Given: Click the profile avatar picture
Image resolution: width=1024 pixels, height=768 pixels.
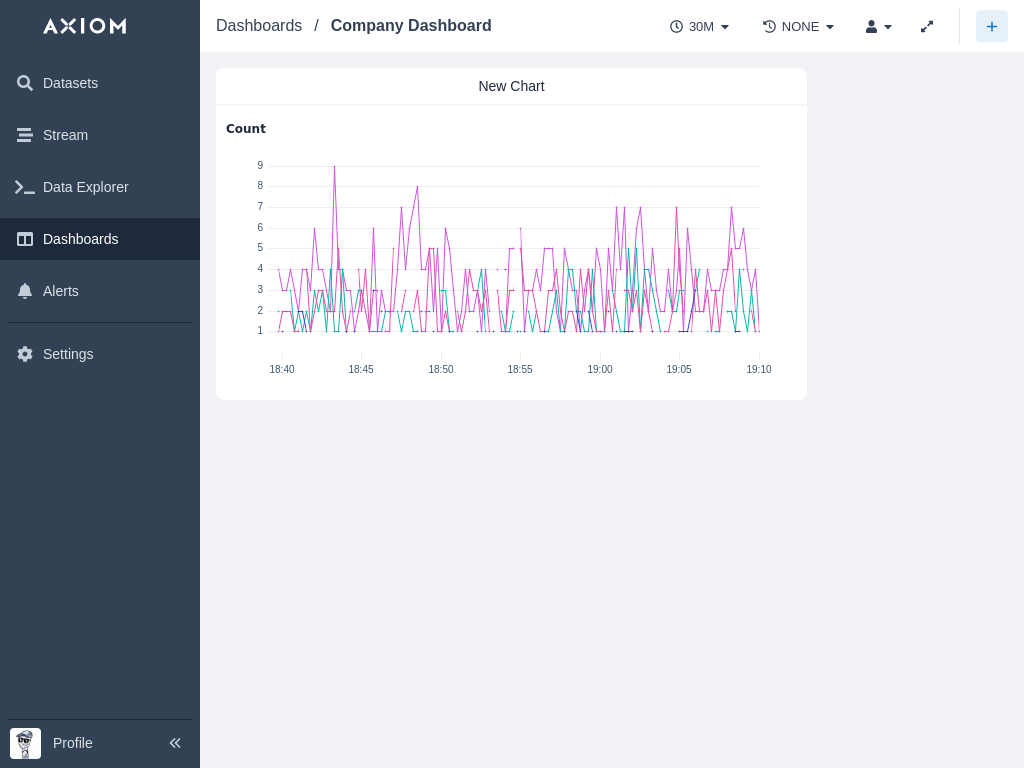Looking at the screenshot, I should coord(26,743).
